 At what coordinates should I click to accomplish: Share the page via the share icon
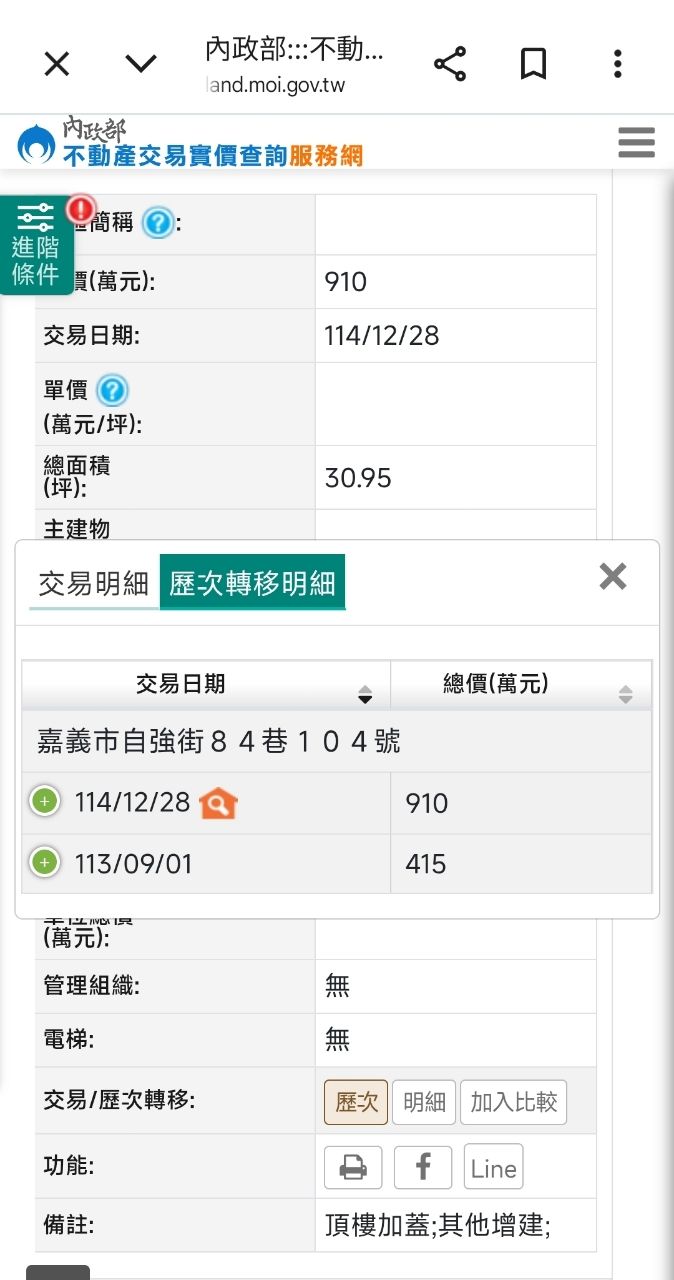[x=450, y=64]
